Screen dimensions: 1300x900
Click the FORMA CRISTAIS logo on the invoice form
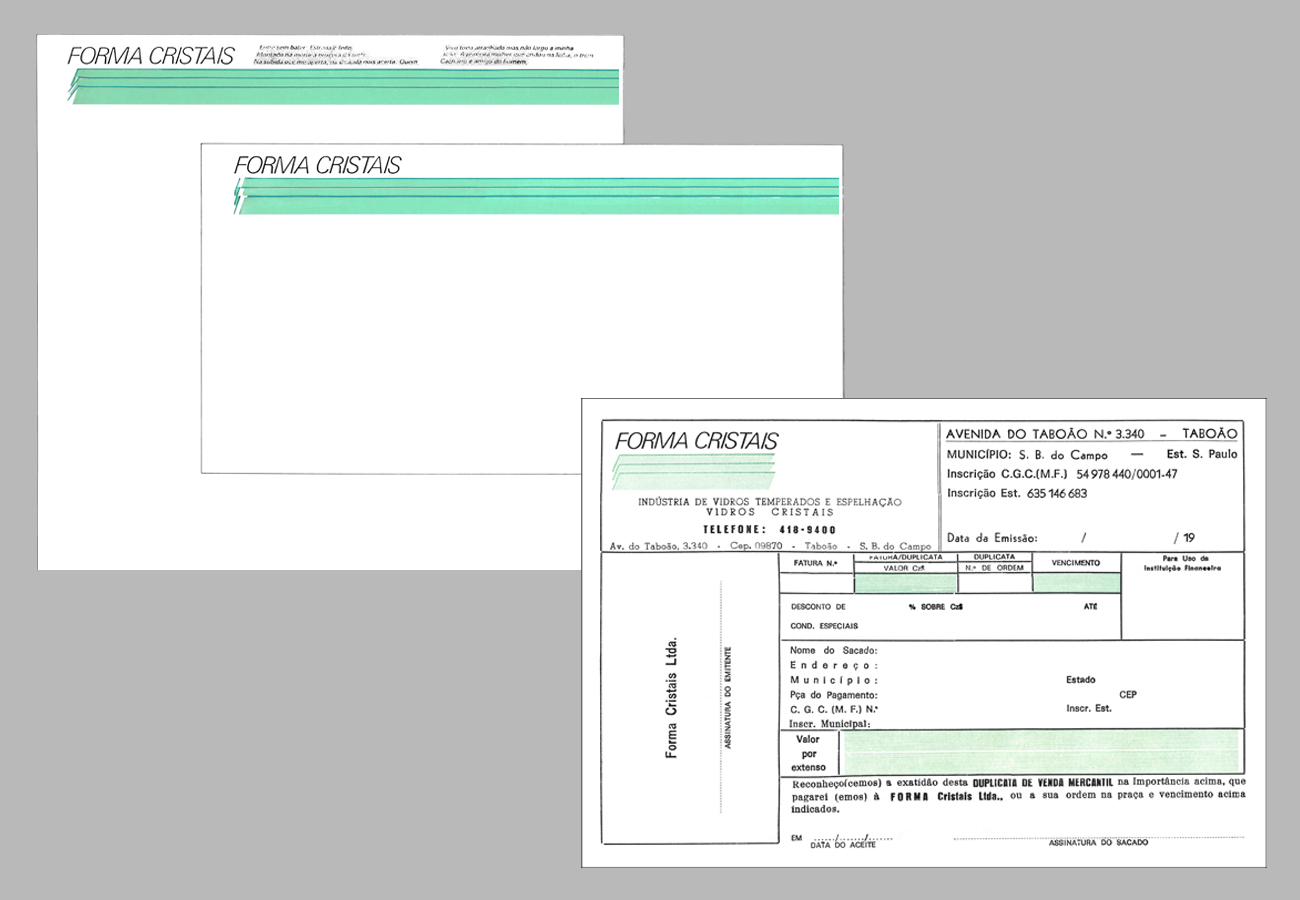click(x=696, y=441)
